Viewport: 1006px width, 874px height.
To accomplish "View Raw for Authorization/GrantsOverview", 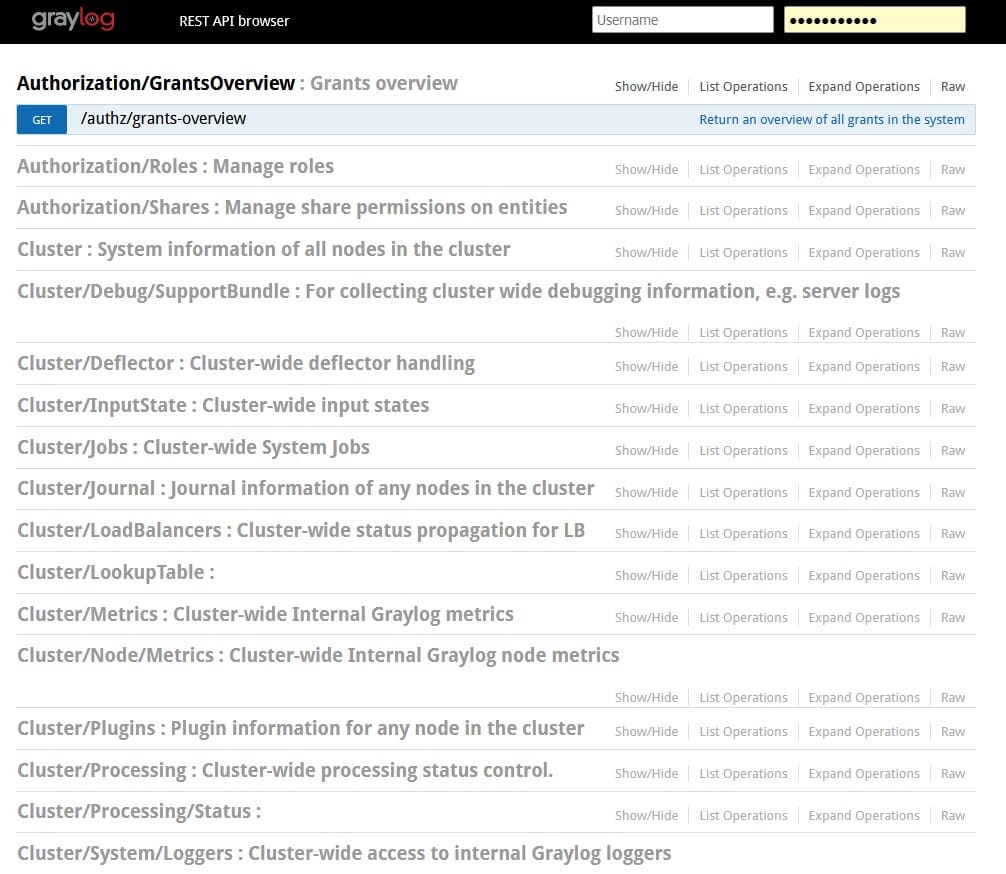I will [952, 87].
